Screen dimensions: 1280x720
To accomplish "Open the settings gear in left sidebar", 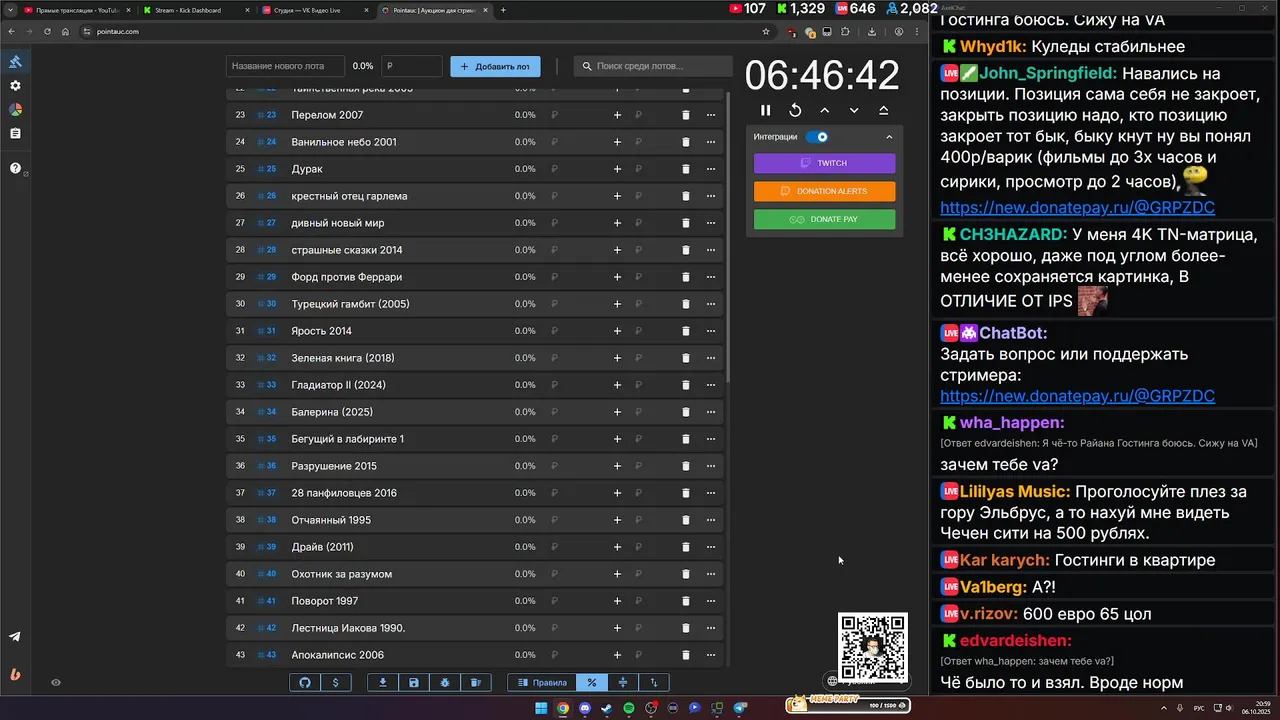I will coord(15,86).
